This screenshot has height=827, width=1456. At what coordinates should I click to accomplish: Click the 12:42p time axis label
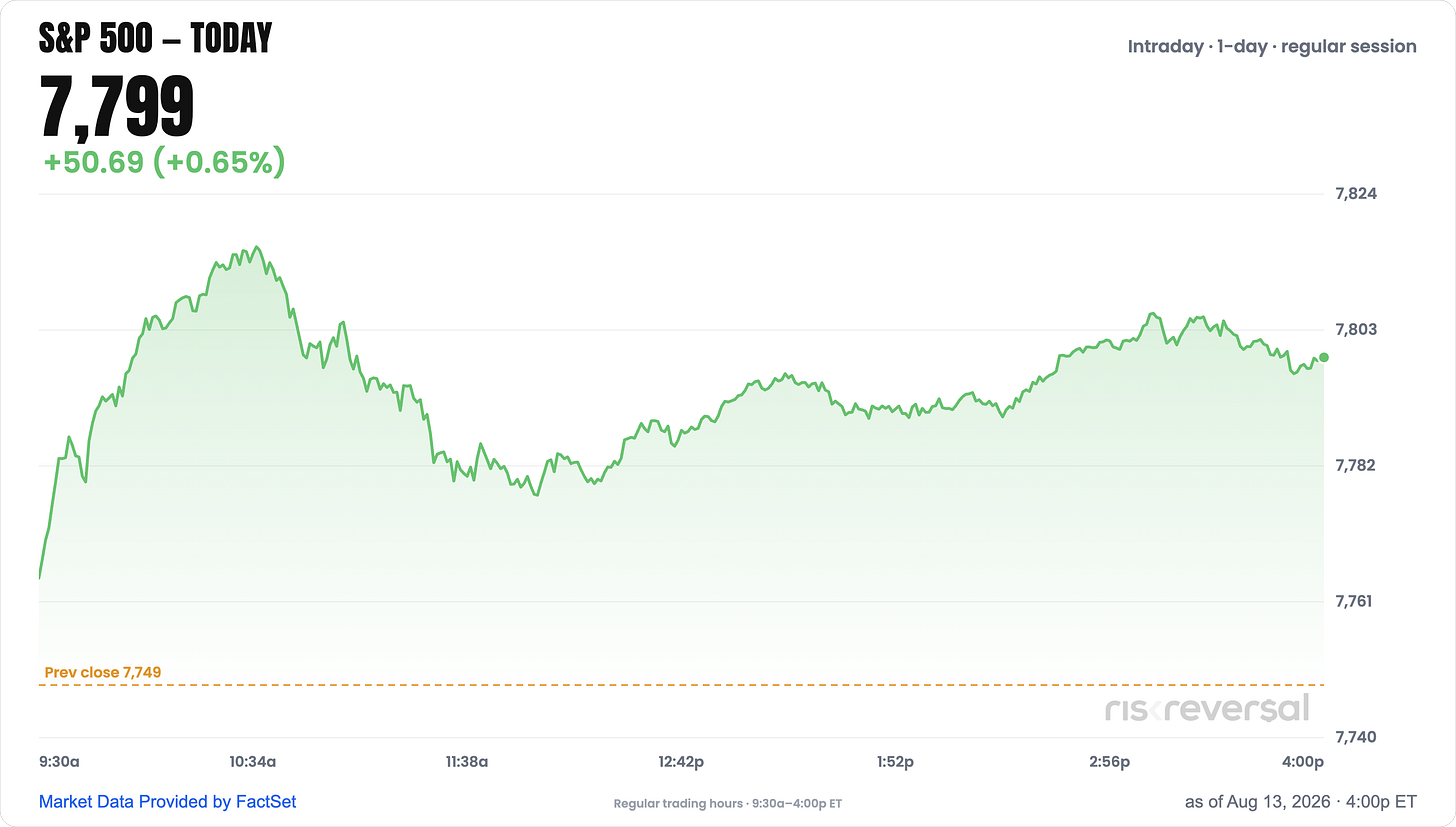click(681, 761)
